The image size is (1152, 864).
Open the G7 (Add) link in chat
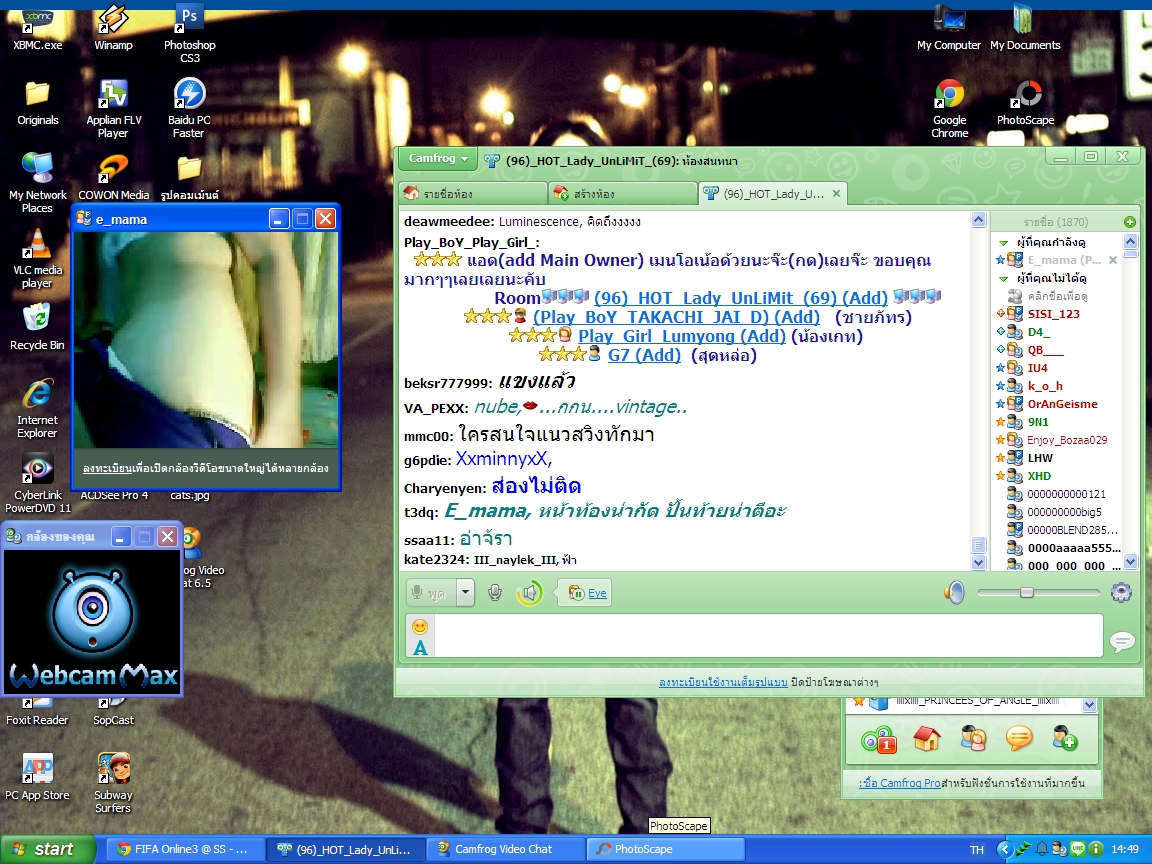(644, 356)
